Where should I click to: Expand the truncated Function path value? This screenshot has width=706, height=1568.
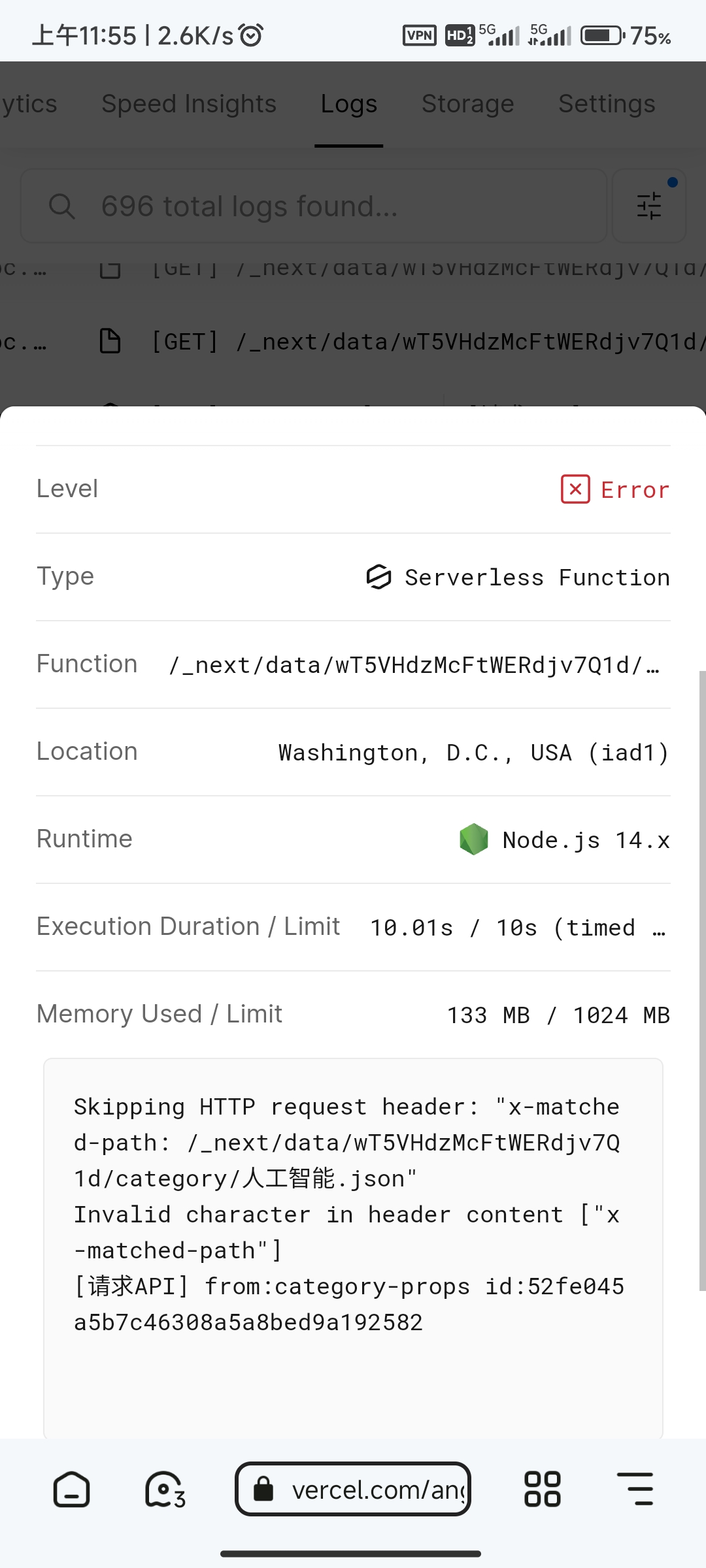click(x=416, y=665)
